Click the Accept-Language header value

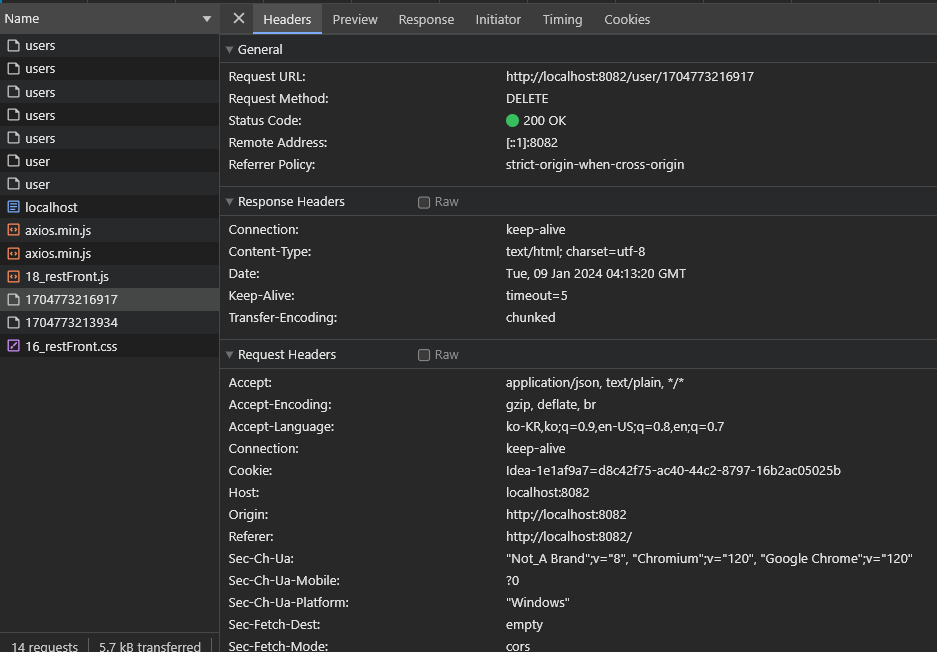(x=615, y=427)
